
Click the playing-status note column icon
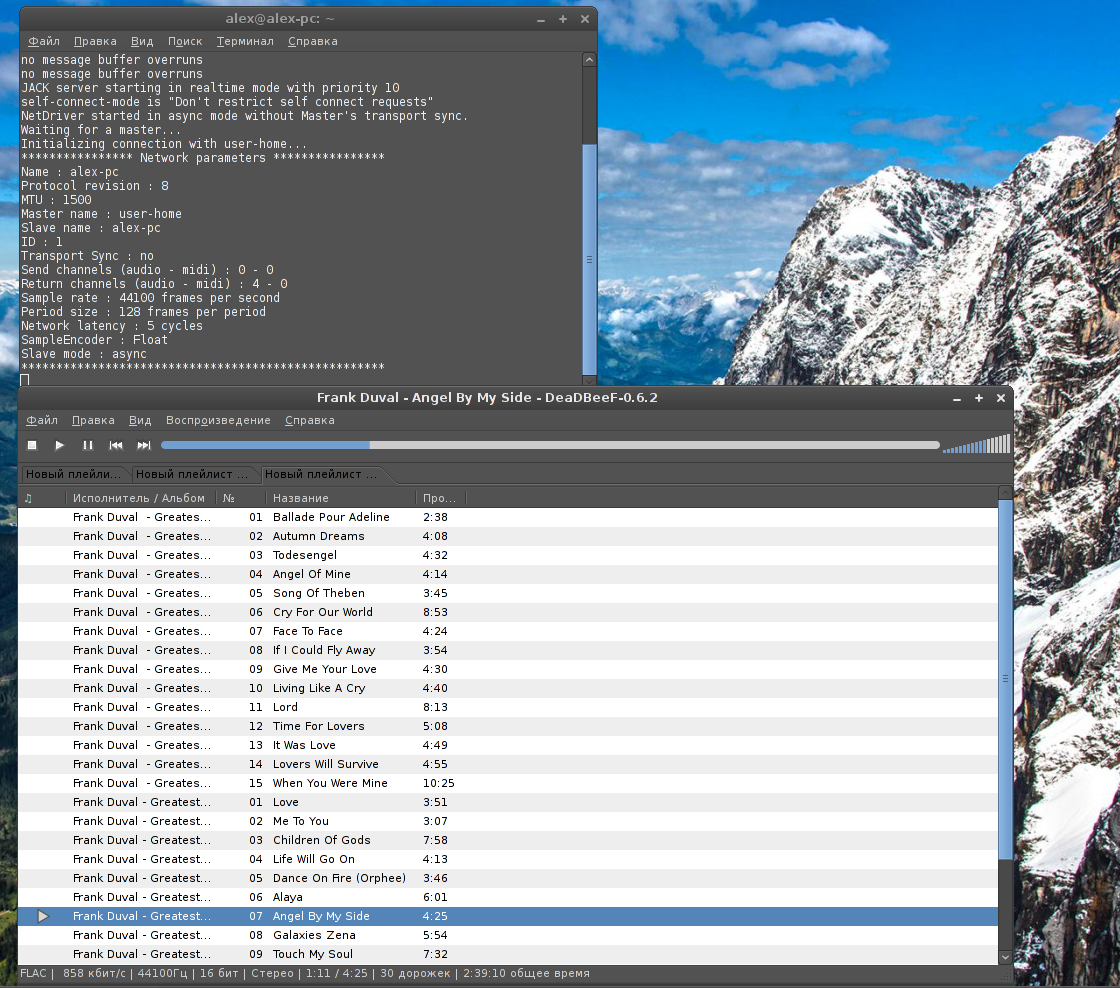pyautogui.click(x=28, y=498)
